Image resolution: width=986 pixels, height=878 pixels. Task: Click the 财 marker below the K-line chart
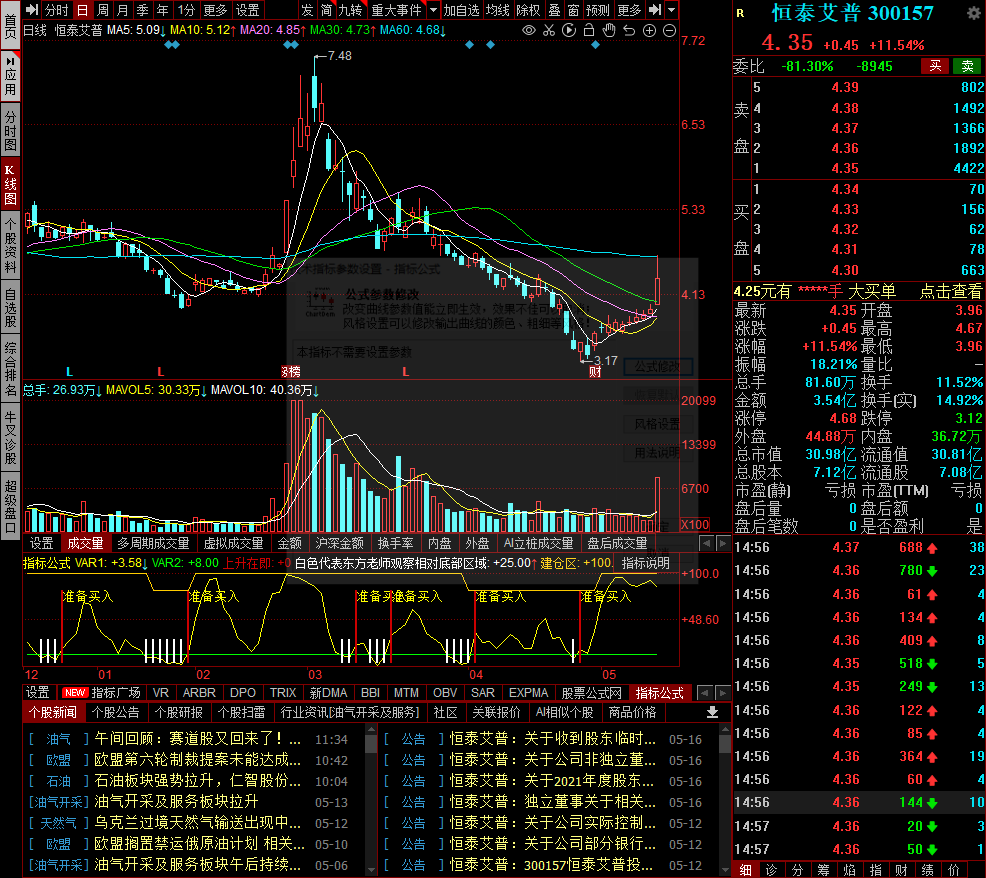pyautogui.click(x=595, y=372)
